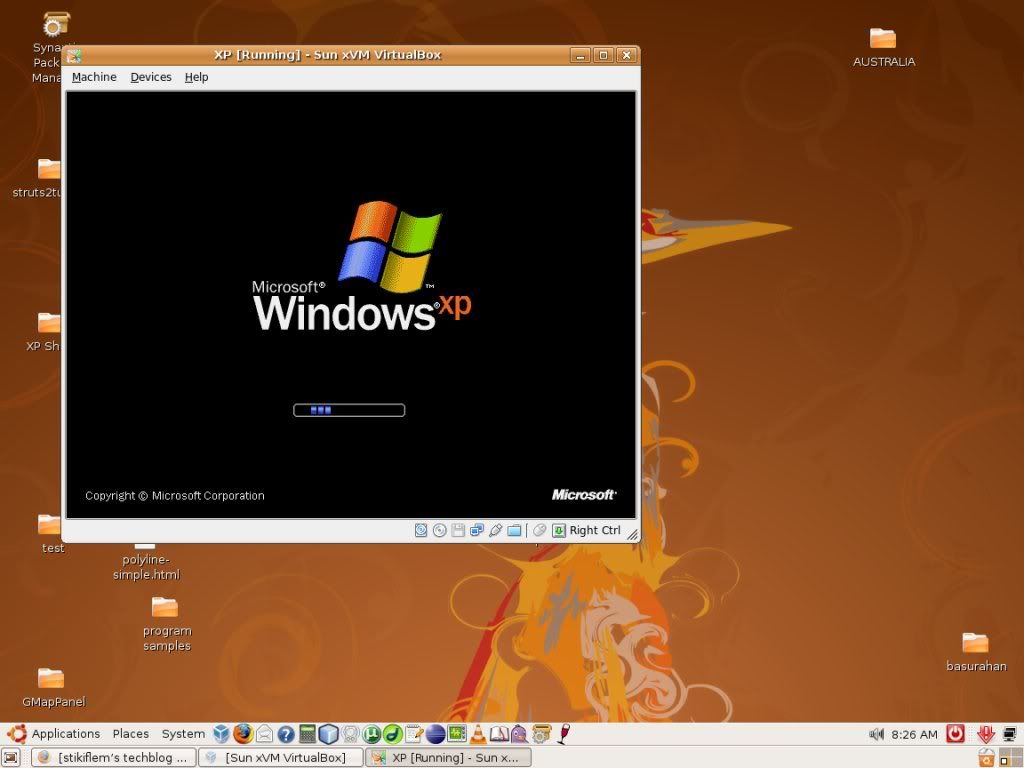Expand the Places menu in the panel
The width and height of the screenshot is (1024, 768).
(x=130, y=734)
